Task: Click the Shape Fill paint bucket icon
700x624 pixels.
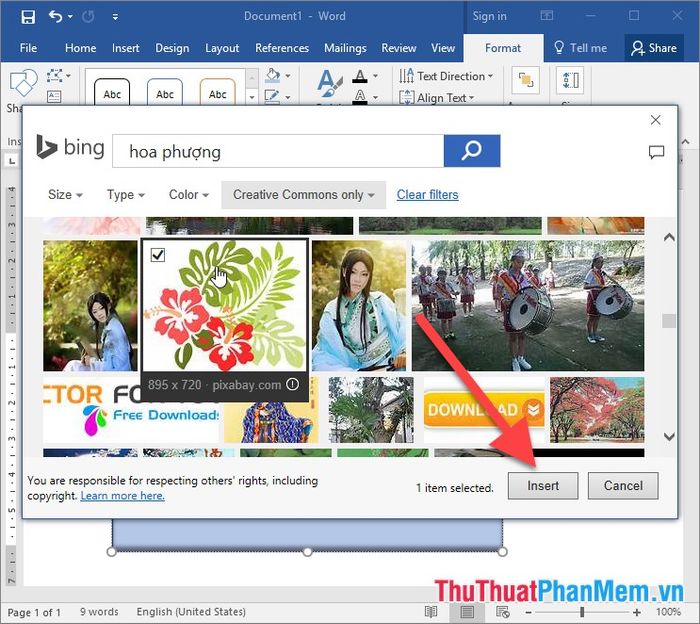Action: (272, 75)
